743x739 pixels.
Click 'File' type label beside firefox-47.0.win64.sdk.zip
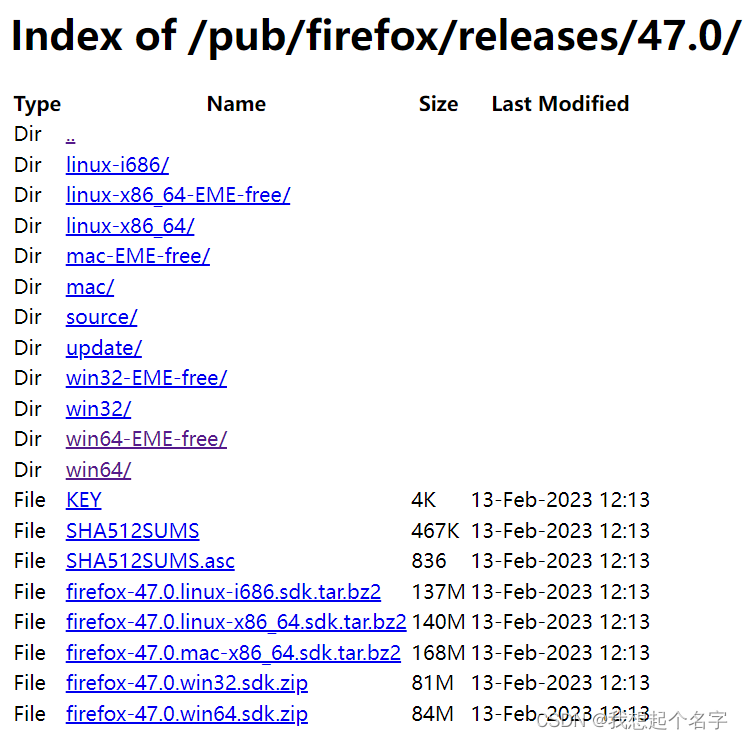29,715
